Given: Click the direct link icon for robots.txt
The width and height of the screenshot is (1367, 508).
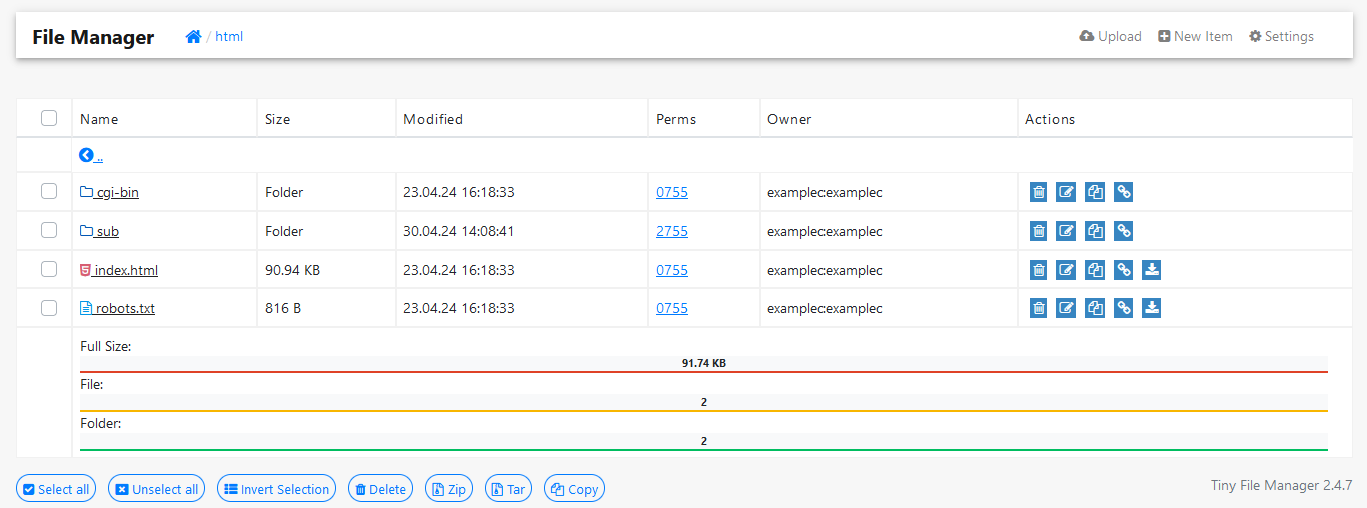Looking at the screenshot, I should tap(1123, 308).
